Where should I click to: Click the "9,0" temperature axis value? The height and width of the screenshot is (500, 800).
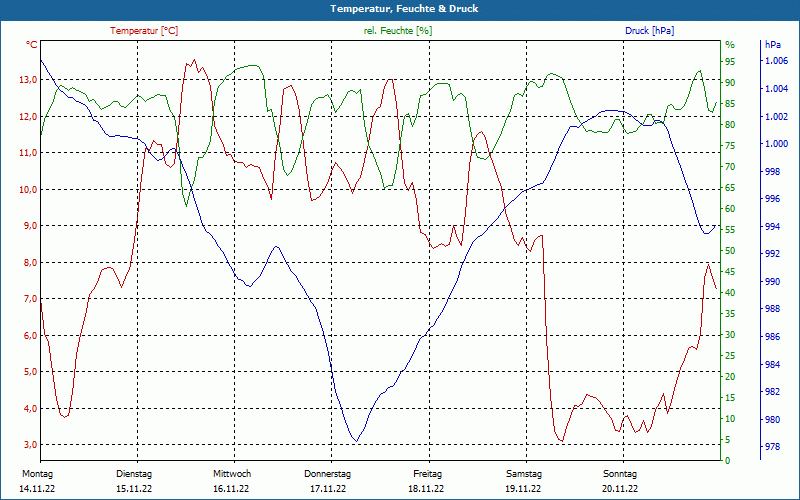tap(31, 226)
